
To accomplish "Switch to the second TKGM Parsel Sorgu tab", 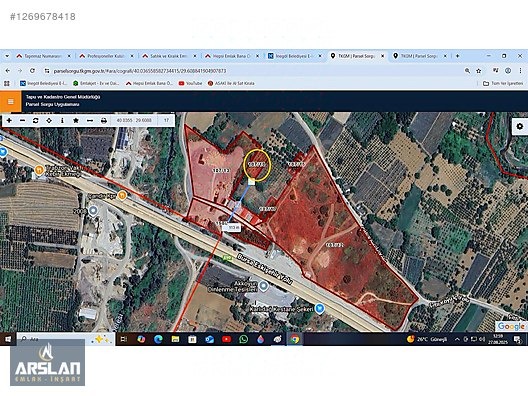I will (x=420, y=56).
